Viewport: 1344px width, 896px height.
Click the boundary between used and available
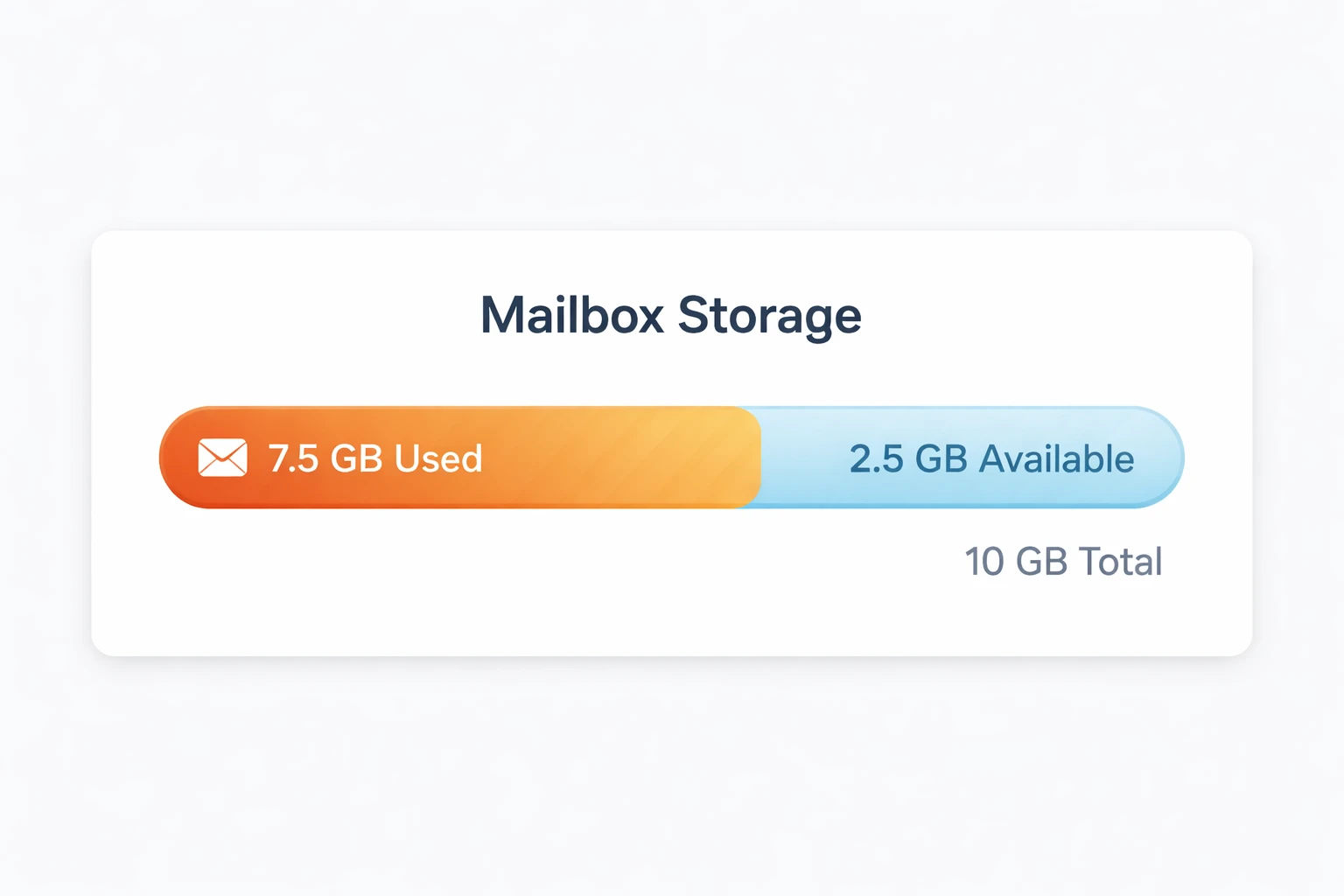[x=760, y=458]
